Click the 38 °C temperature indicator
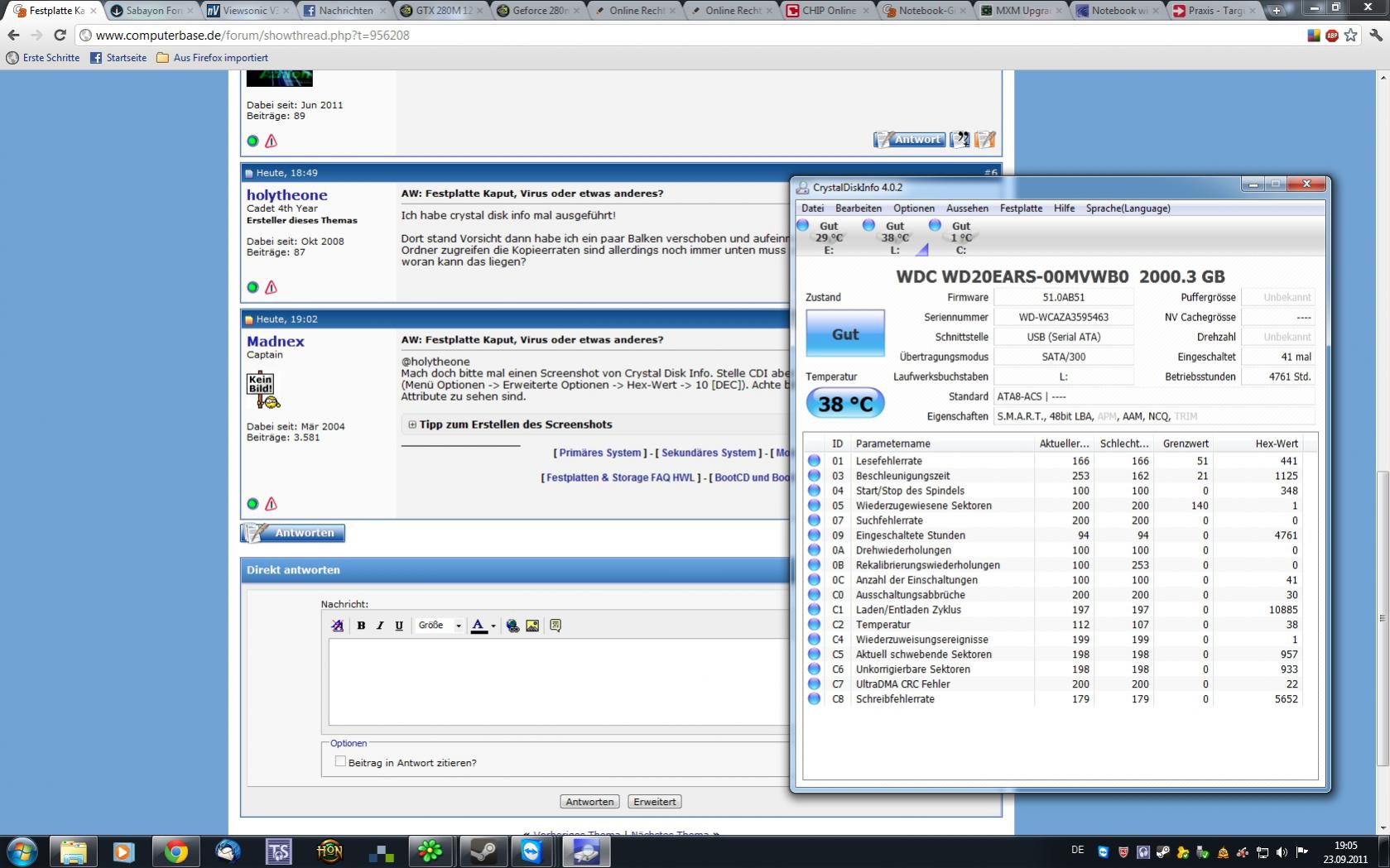This screenshot has width=1390, height=868. coord(845,404)
